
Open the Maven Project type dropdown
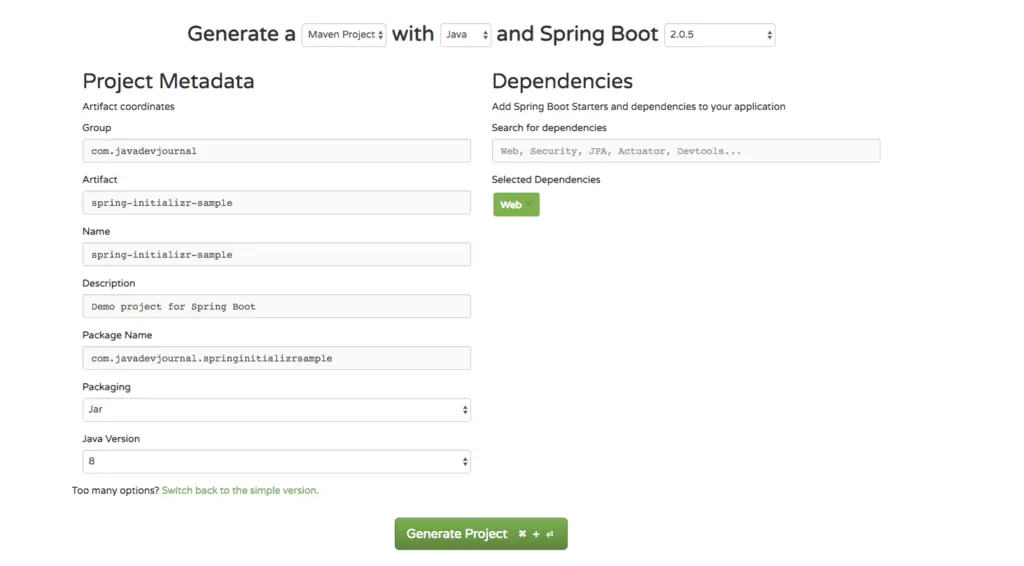click(x=344, y=35)
